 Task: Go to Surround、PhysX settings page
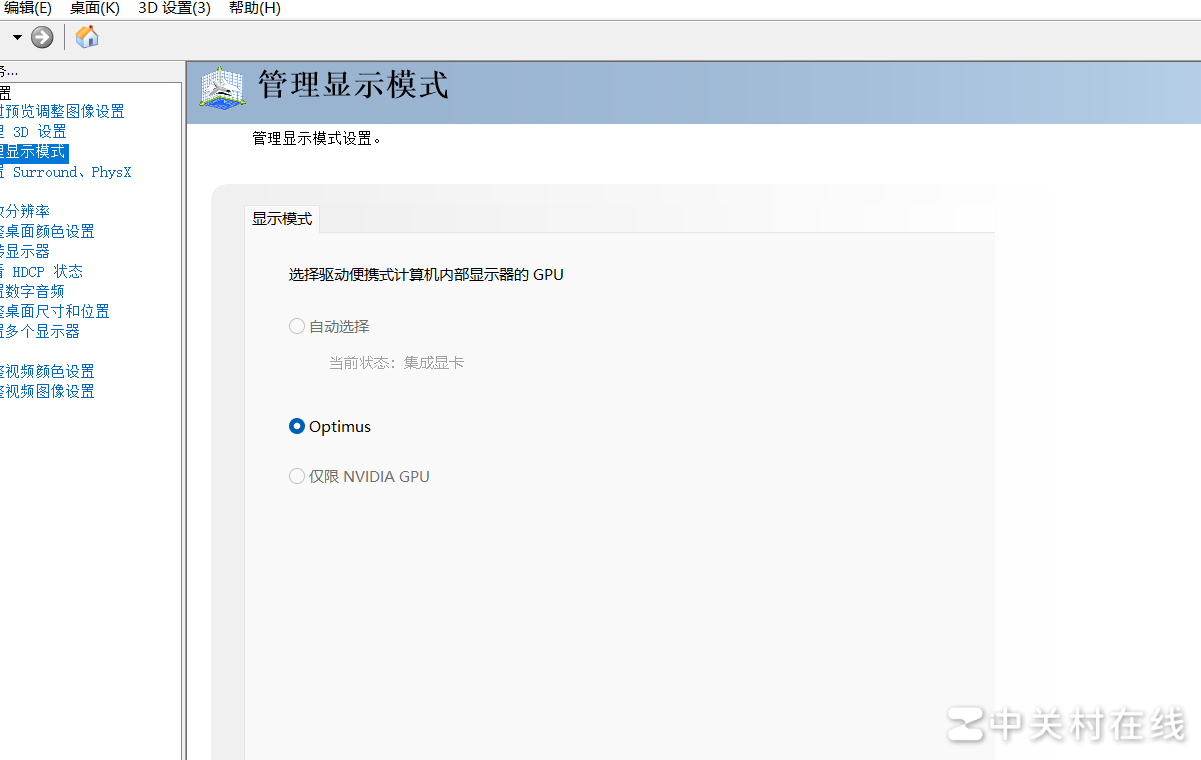70,172
